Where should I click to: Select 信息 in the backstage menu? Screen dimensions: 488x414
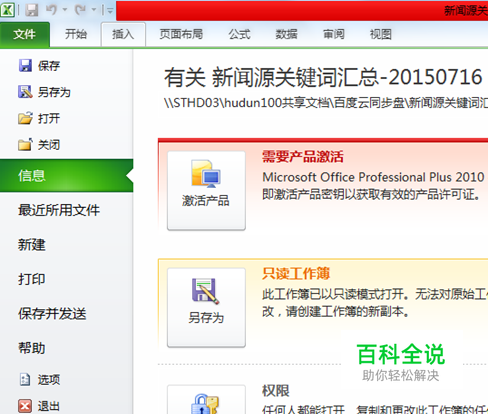click(66, 176)
